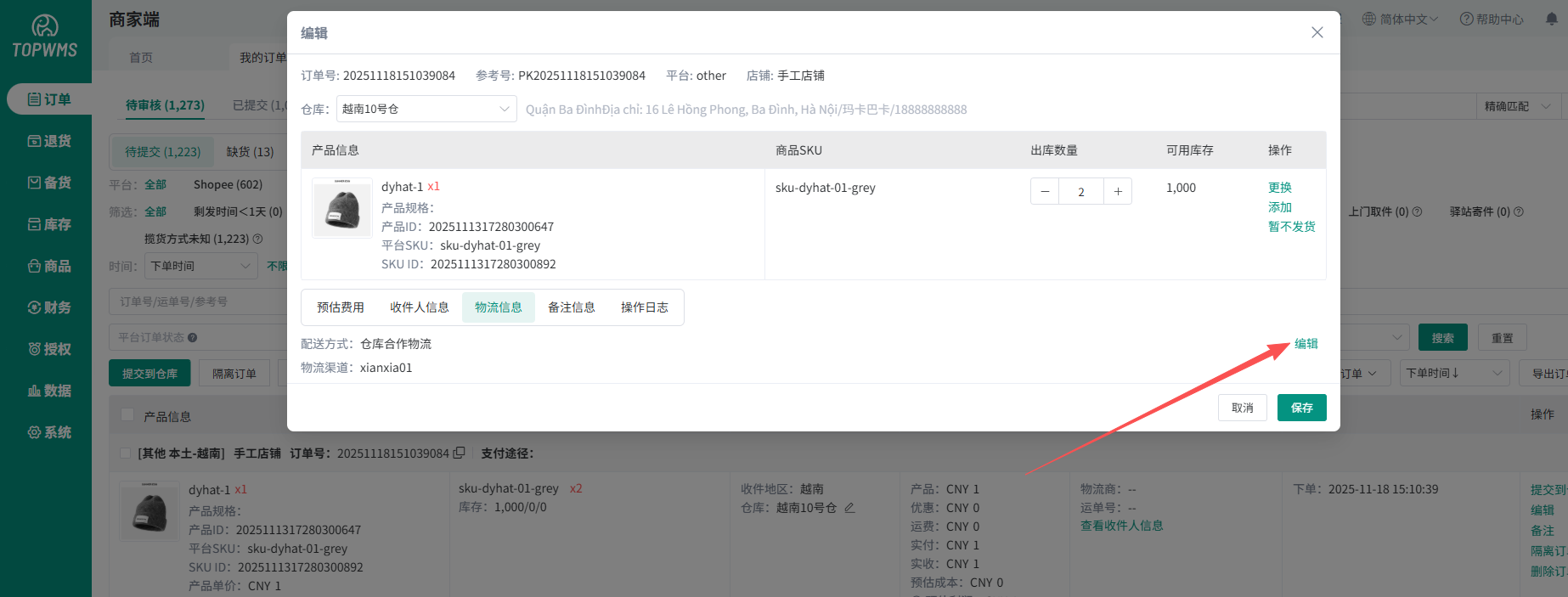Select the 缺货 (13) sub-tab
1568x597 pixels.
click(250, 152)
